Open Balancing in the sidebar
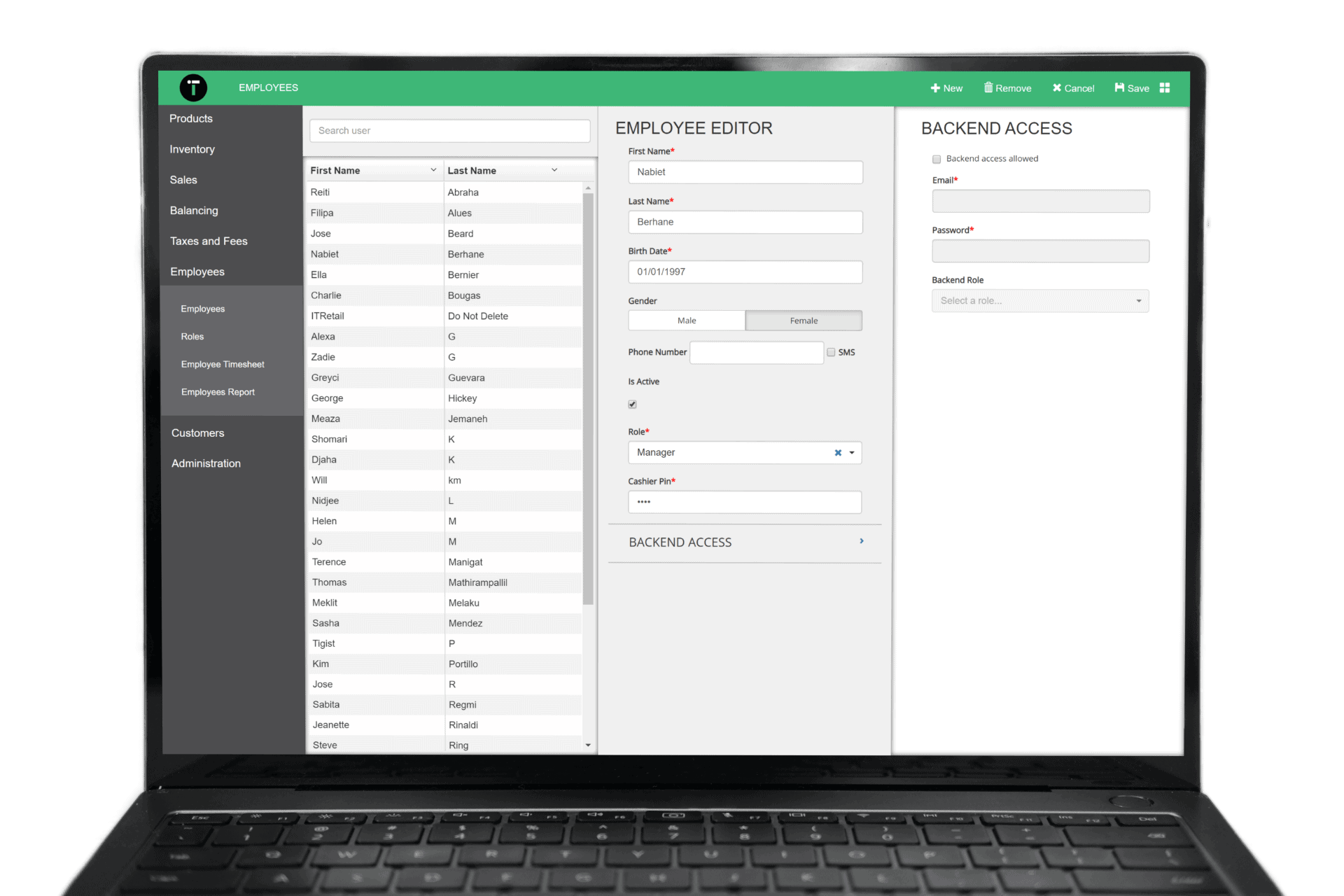Image resolution: width=1344 pixels, height=896 pixels. 194,211
